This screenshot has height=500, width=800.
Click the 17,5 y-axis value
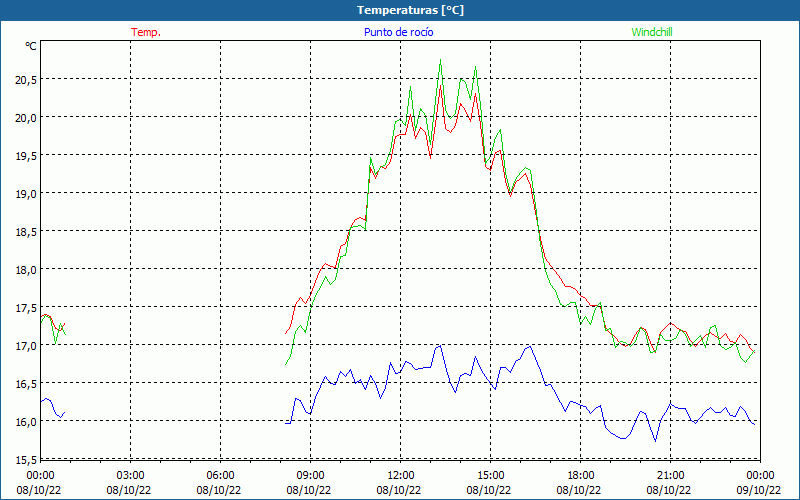(x=25, y=308)
